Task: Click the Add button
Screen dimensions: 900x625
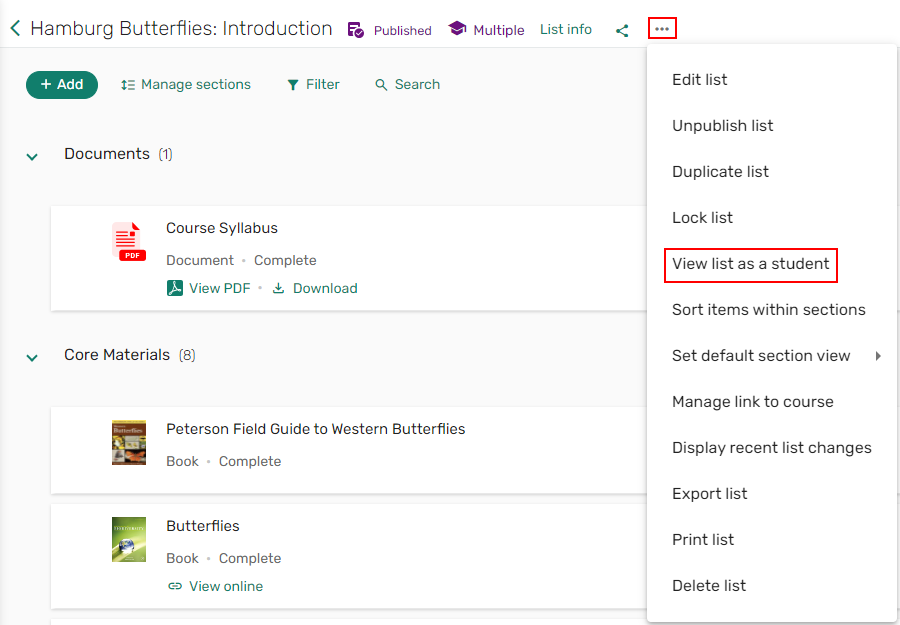Action: (62, 85)
